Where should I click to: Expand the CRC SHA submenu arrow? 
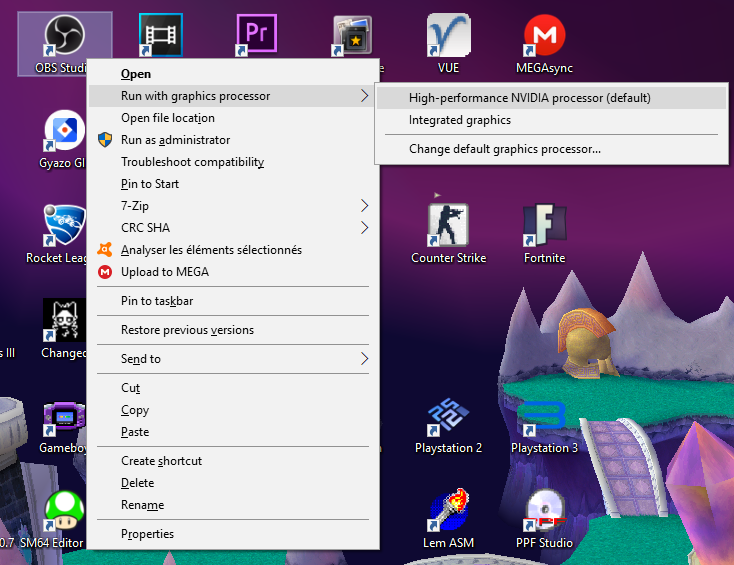[365, 227]
